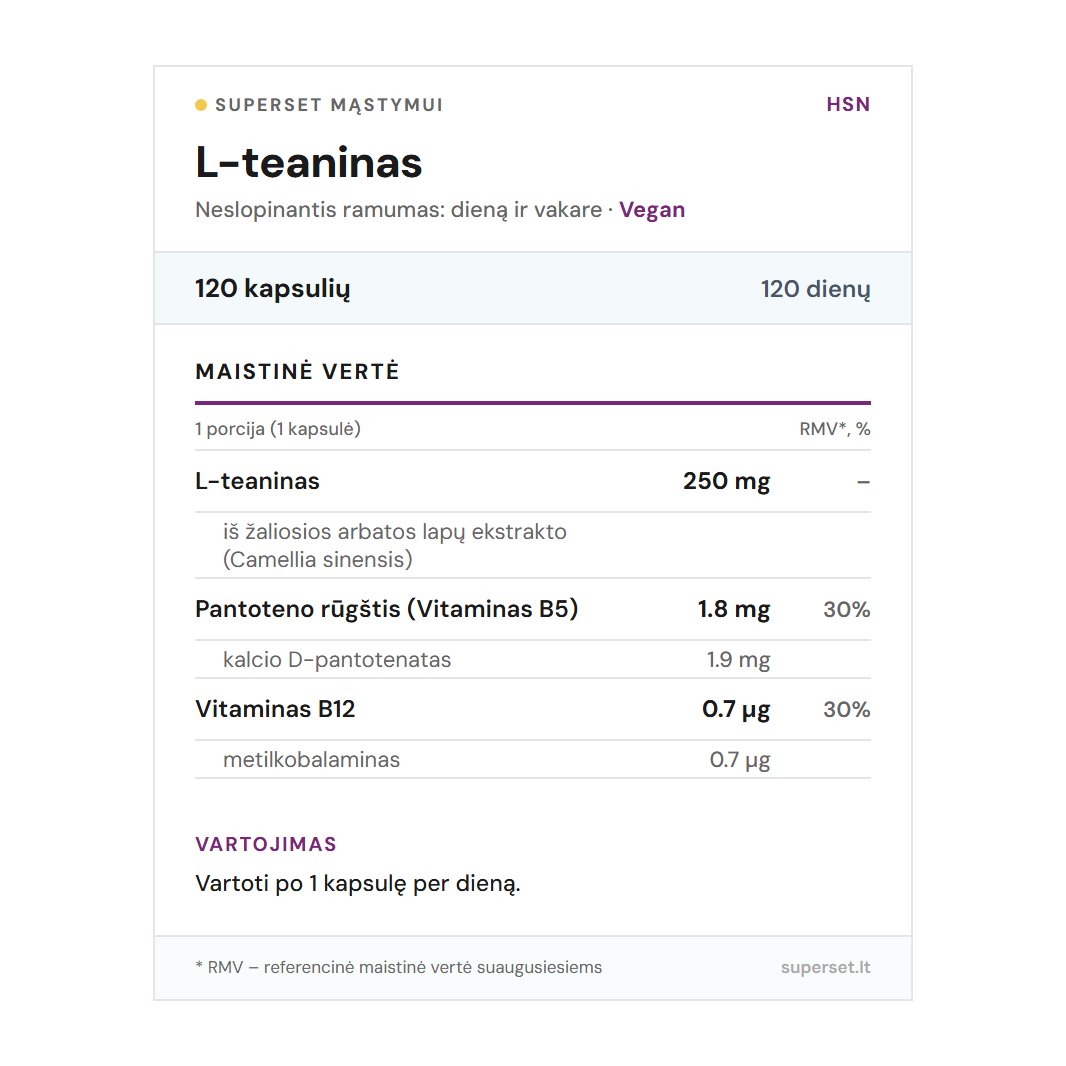Click the yellow dot beside SUPERSET MĄSTYMUI
Screen dimensions: 1066x1066
201,105
